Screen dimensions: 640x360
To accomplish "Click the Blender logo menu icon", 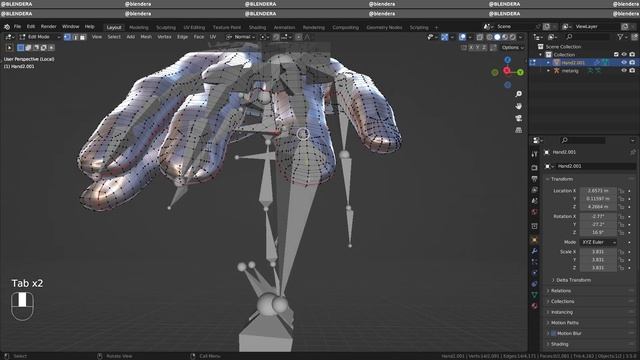I will tap(7, 27).
